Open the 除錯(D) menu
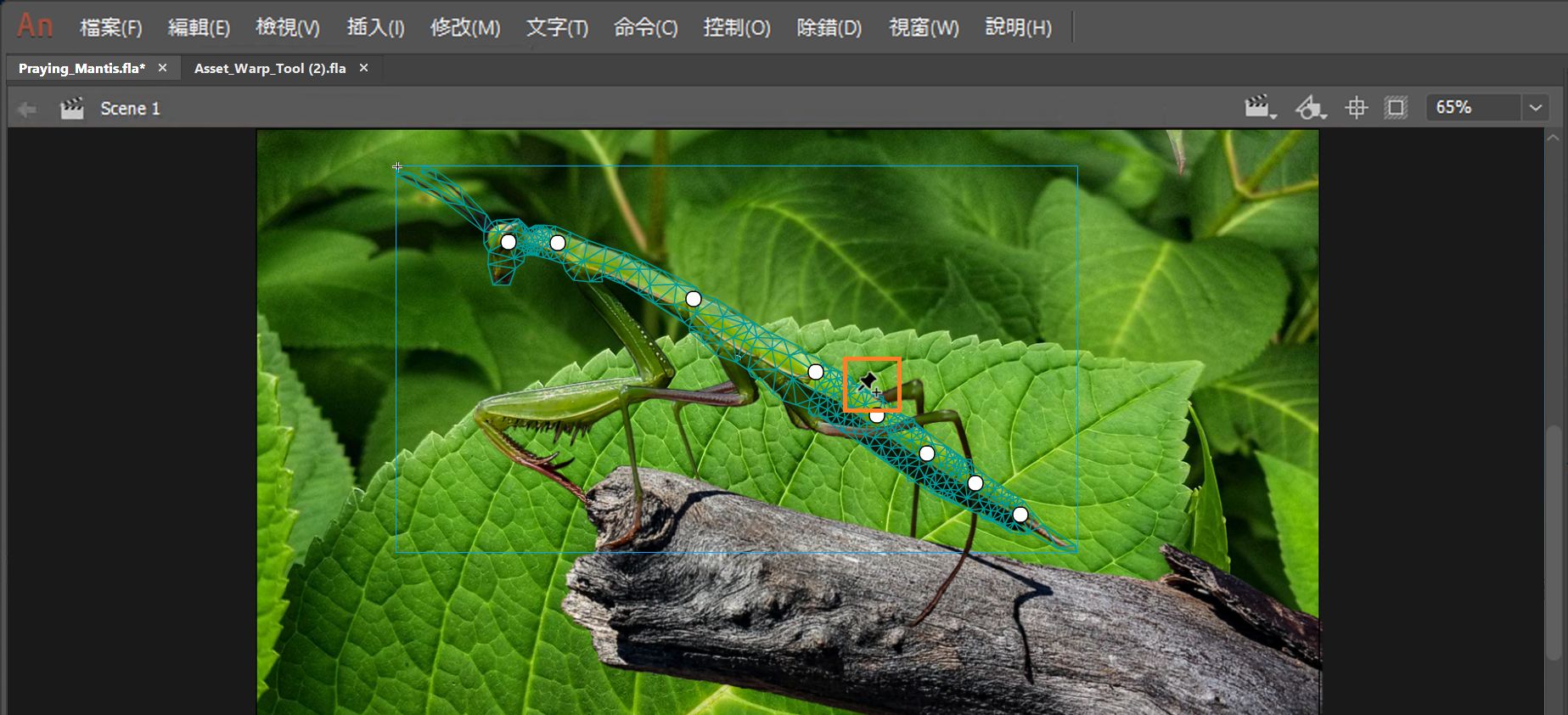The image size is (1568, 715). (x=829, y=28)
